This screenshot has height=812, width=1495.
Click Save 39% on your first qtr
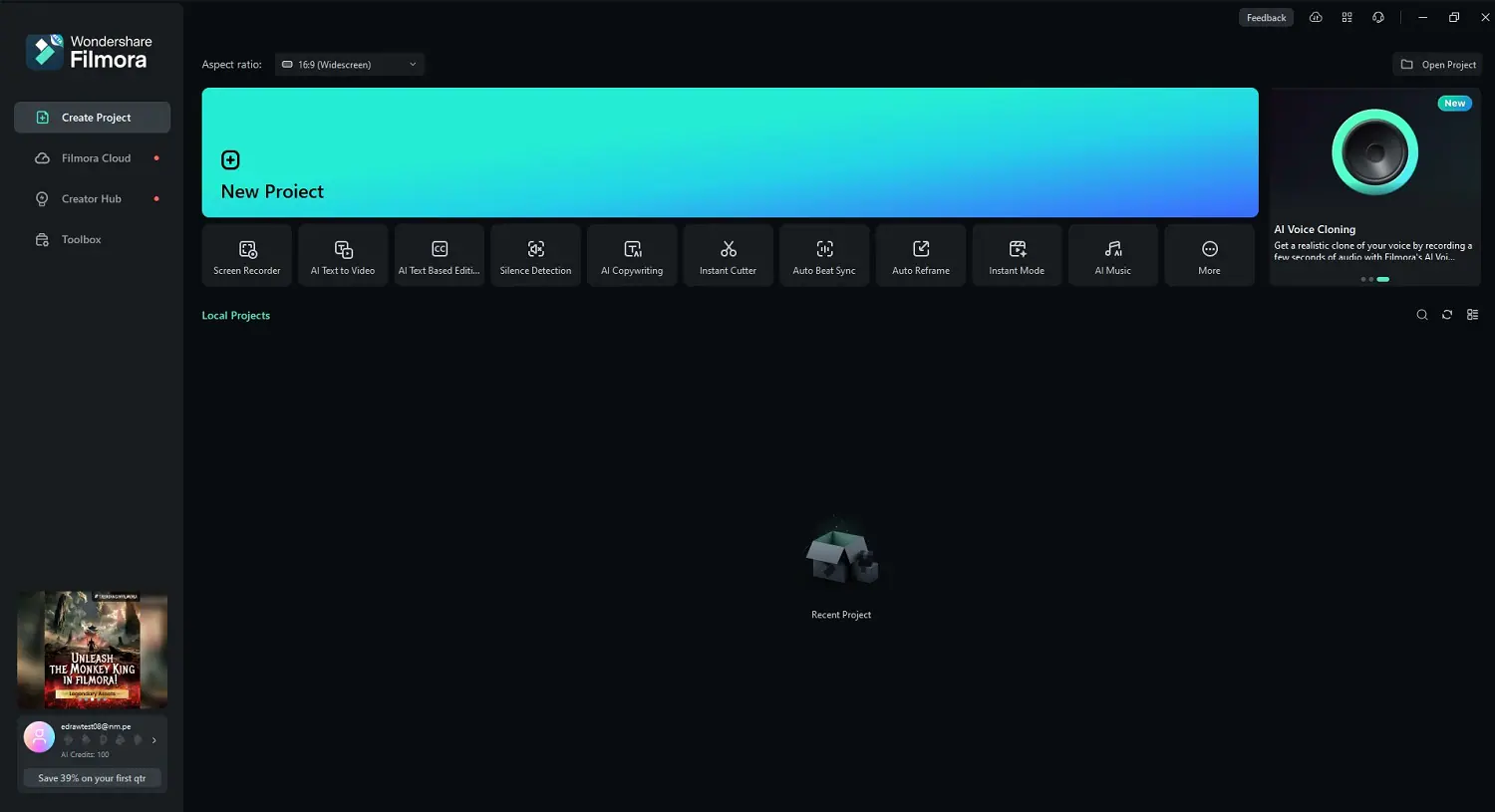[92, 778]
